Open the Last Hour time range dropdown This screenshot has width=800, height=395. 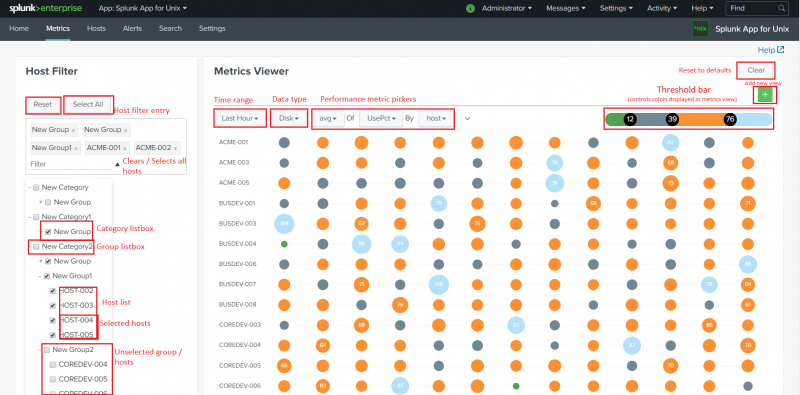(x=239, y=118)
